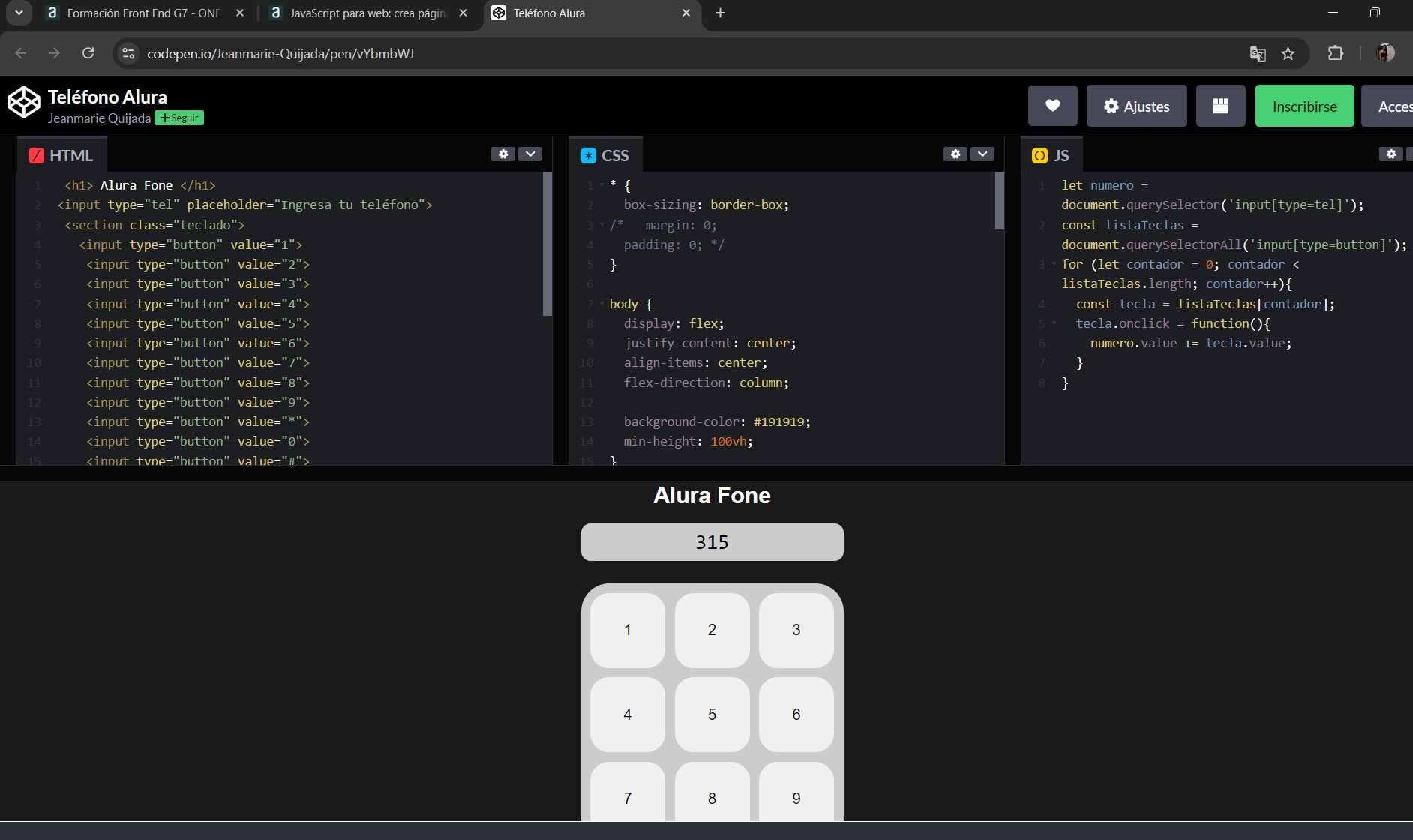
Task: Click the CSS editor vertical scrollbar
Action: point(999,201)
